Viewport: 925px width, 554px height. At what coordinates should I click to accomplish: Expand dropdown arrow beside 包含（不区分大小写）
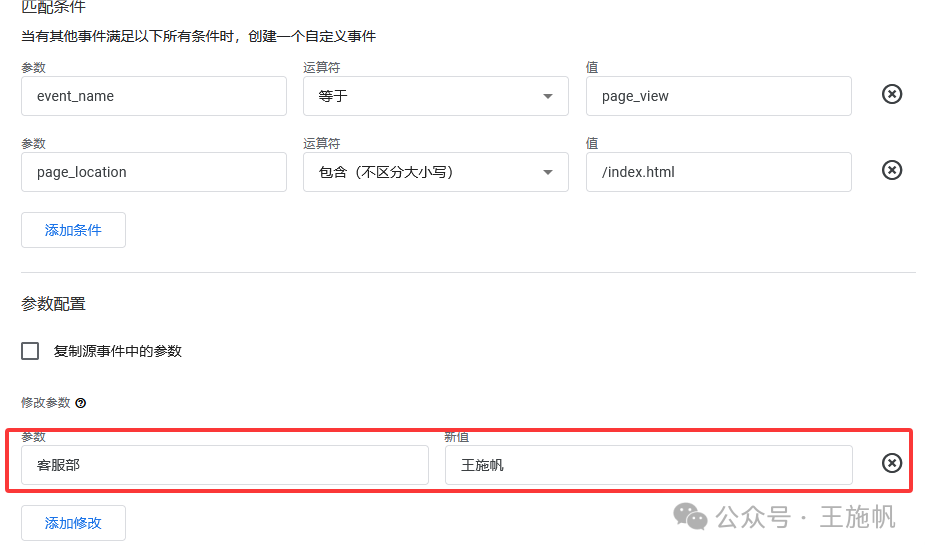(x=547, y=172)
